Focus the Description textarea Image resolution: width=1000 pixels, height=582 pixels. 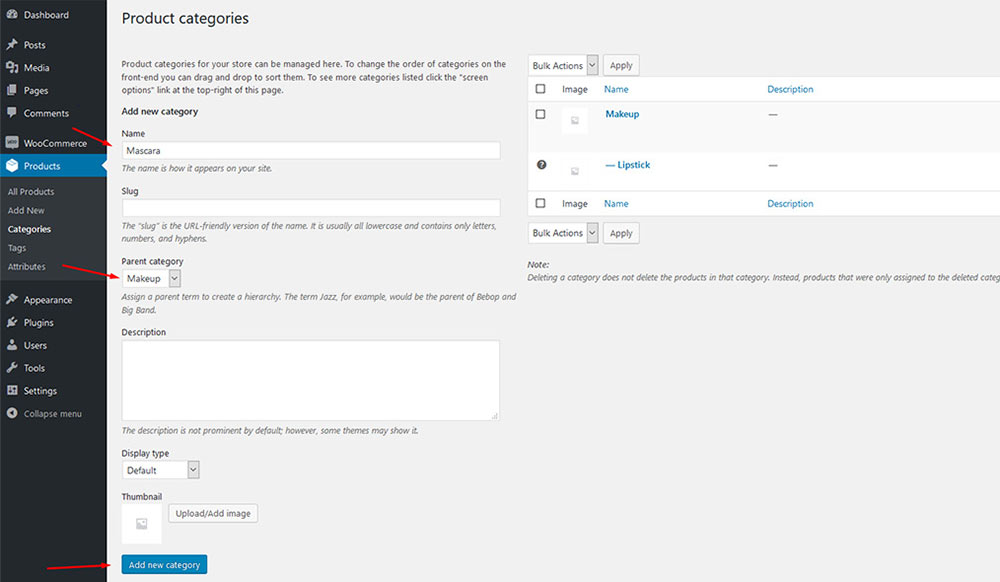(311, 380)
